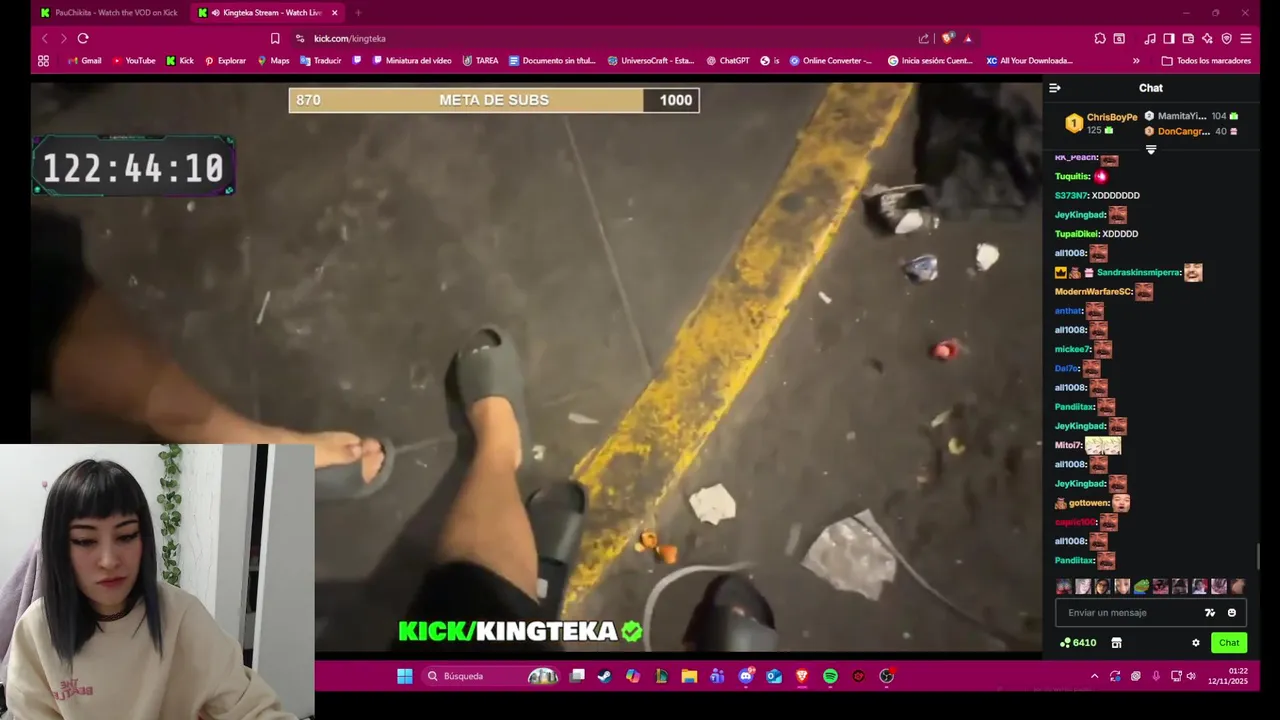Go back in browser history
This screenshot has width=1280, height=720.
[44, 38]
